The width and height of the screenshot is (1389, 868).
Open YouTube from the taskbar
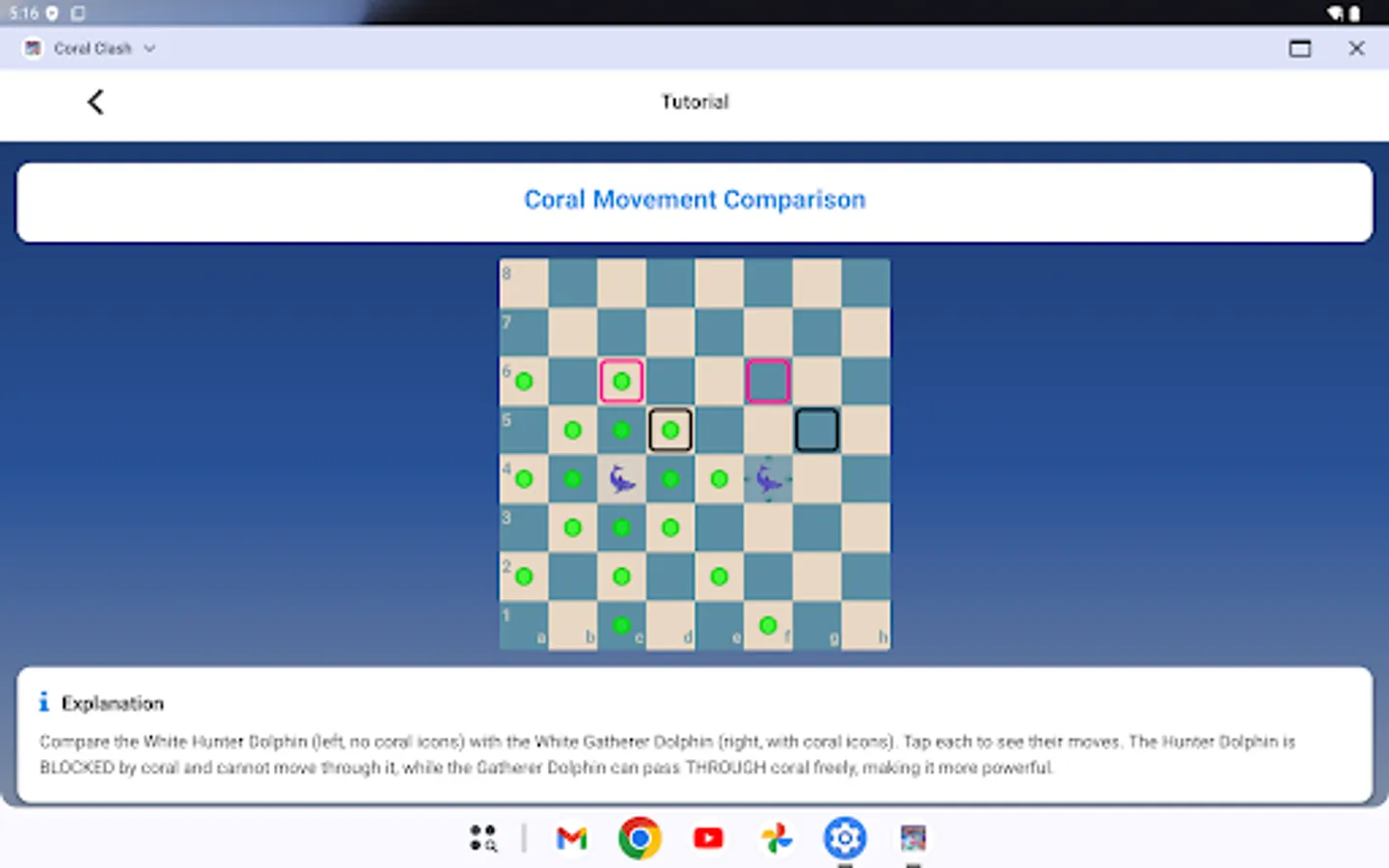click(x=708, y=838)
